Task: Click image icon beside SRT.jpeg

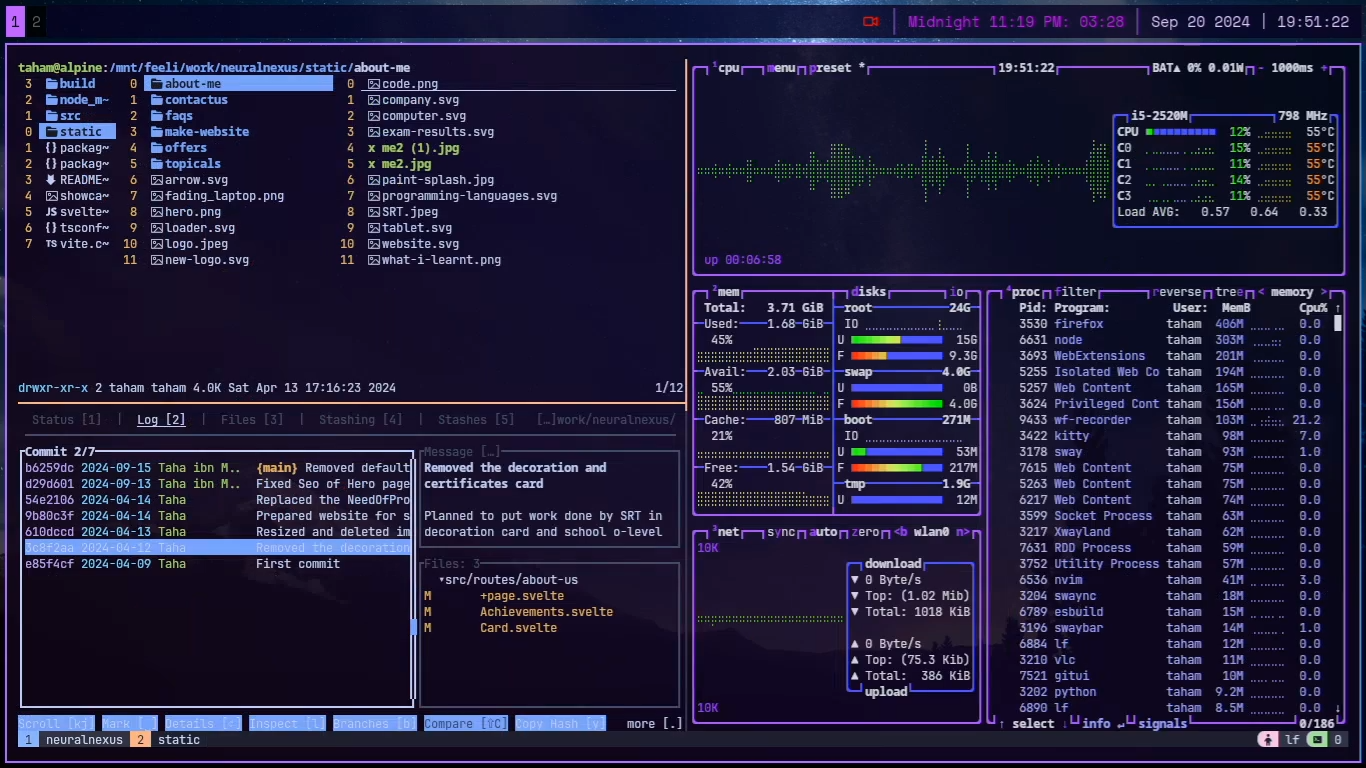Action: pyautogui.click(x=374, y=212)
